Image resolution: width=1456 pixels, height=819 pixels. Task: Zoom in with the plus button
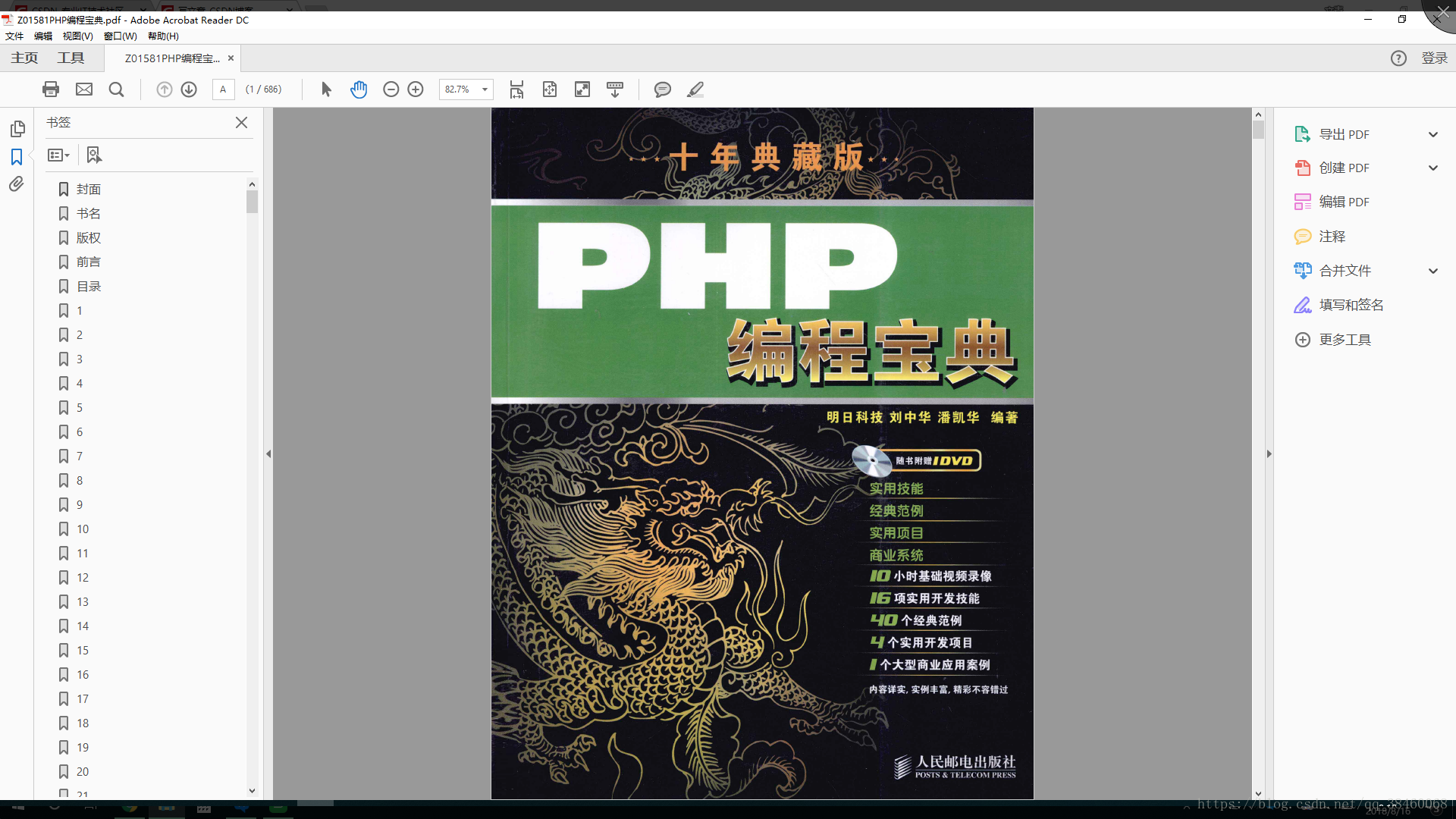[x=416, y=89]
